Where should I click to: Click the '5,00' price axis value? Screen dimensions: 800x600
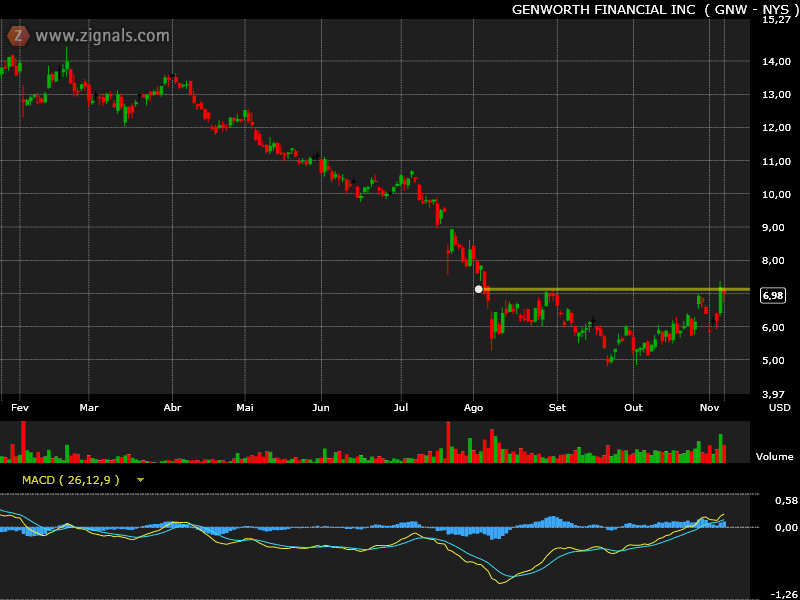point(773,361)
